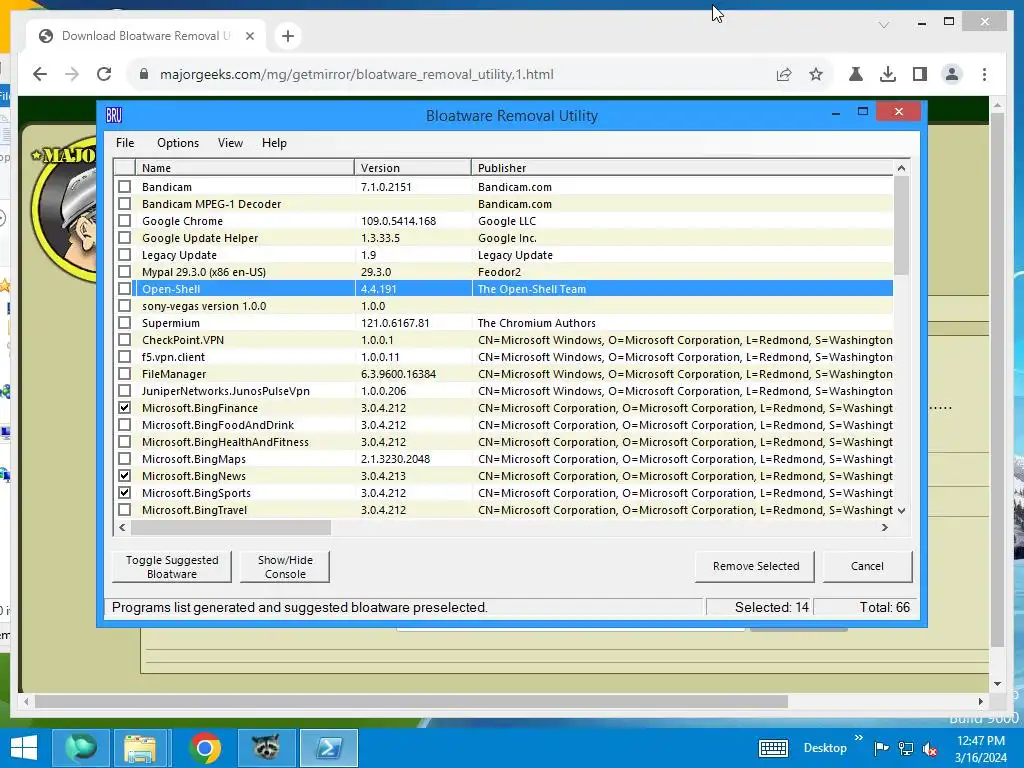1024x768 pixels.
Task: Open the raccoon app in taskbar
Action: point(266,748)
